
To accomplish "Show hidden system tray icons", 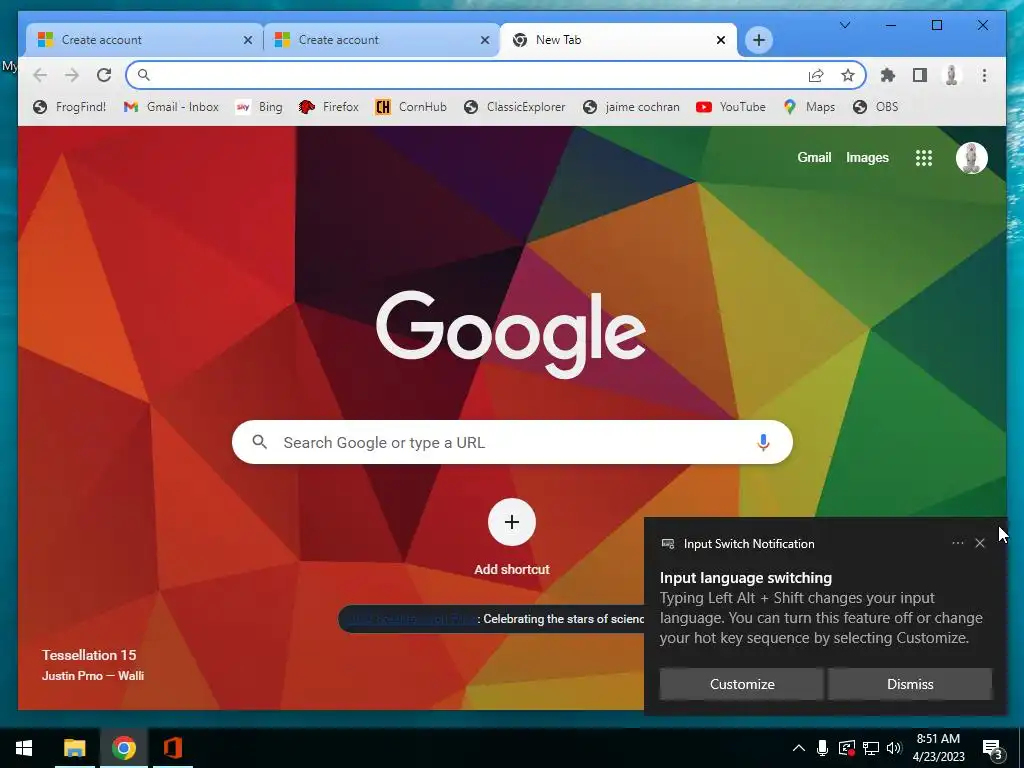I will (x=798, y=748).
